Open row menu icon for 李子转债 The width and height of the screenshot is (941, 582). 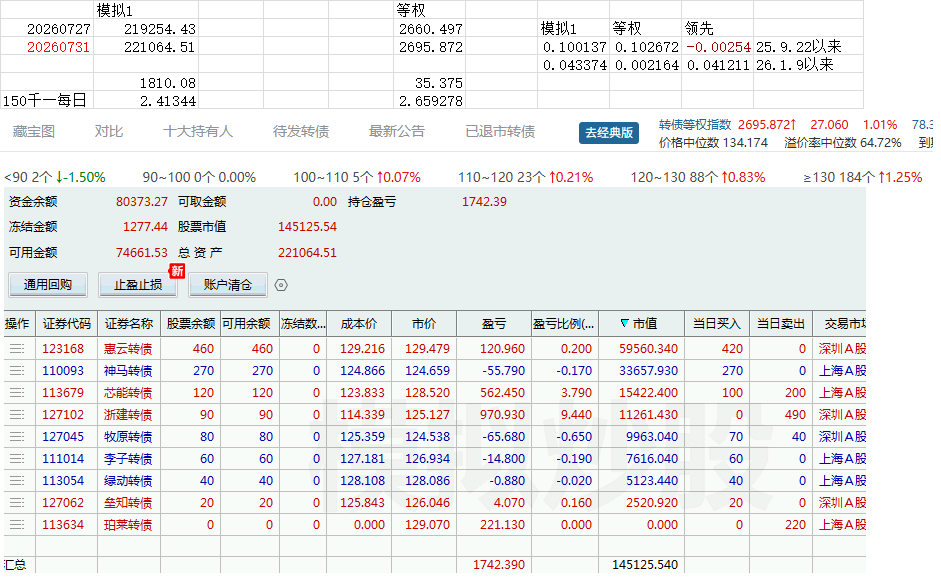(x=17, y=459)
